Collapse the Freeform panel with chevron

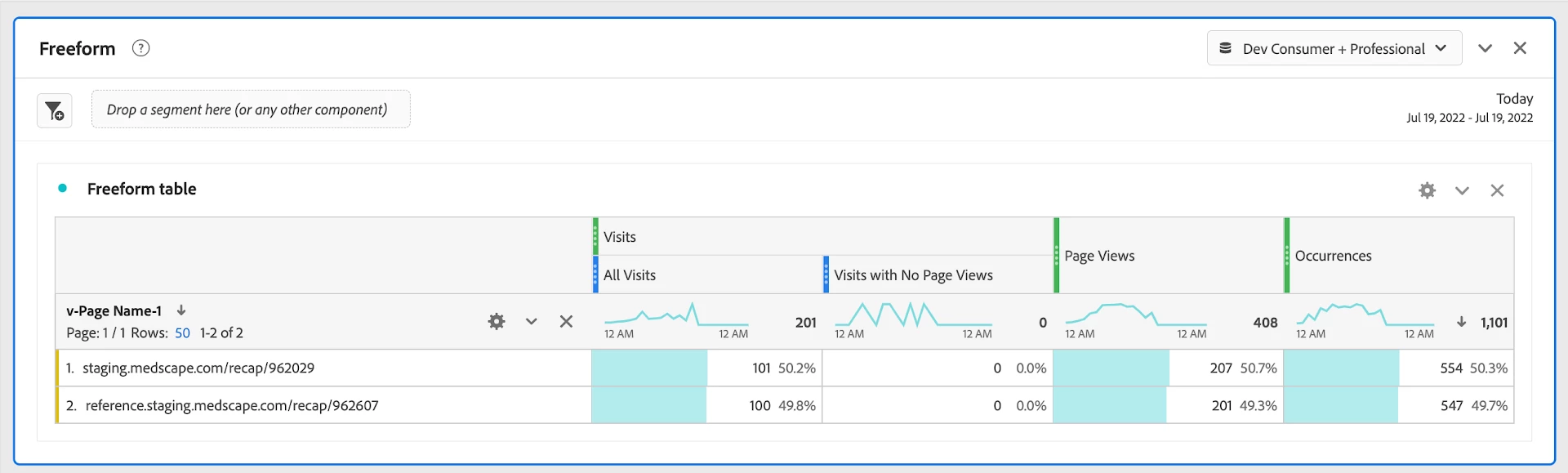tap(1485, 48)
